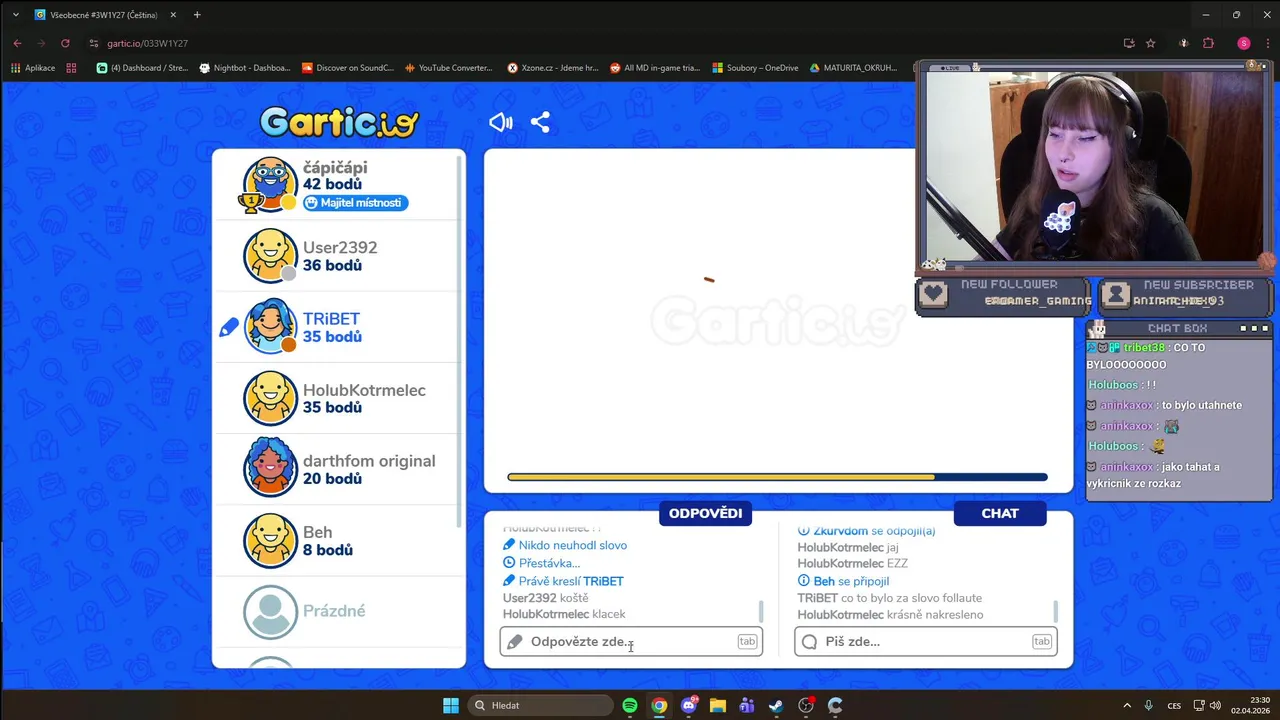Click the answers list scrollbar
Viewport: 1280px width, 720px height.
[x=761, y=610]
